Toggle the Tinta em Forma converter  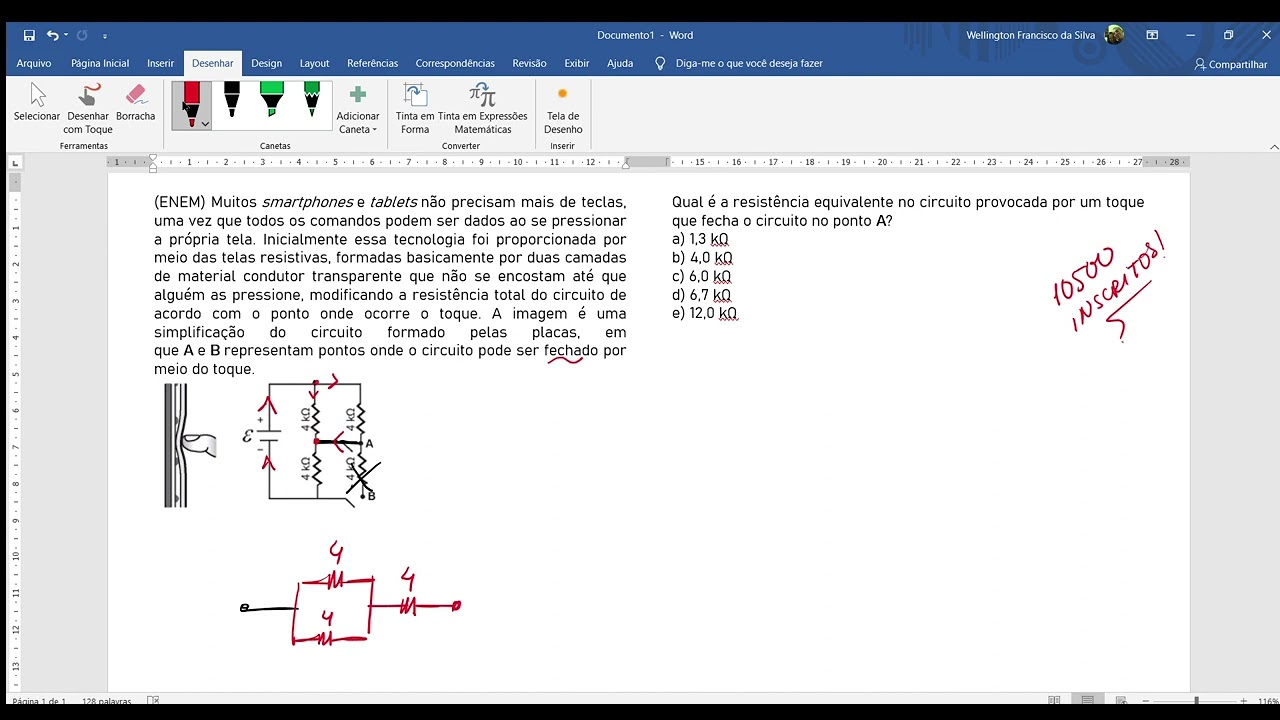415,108
